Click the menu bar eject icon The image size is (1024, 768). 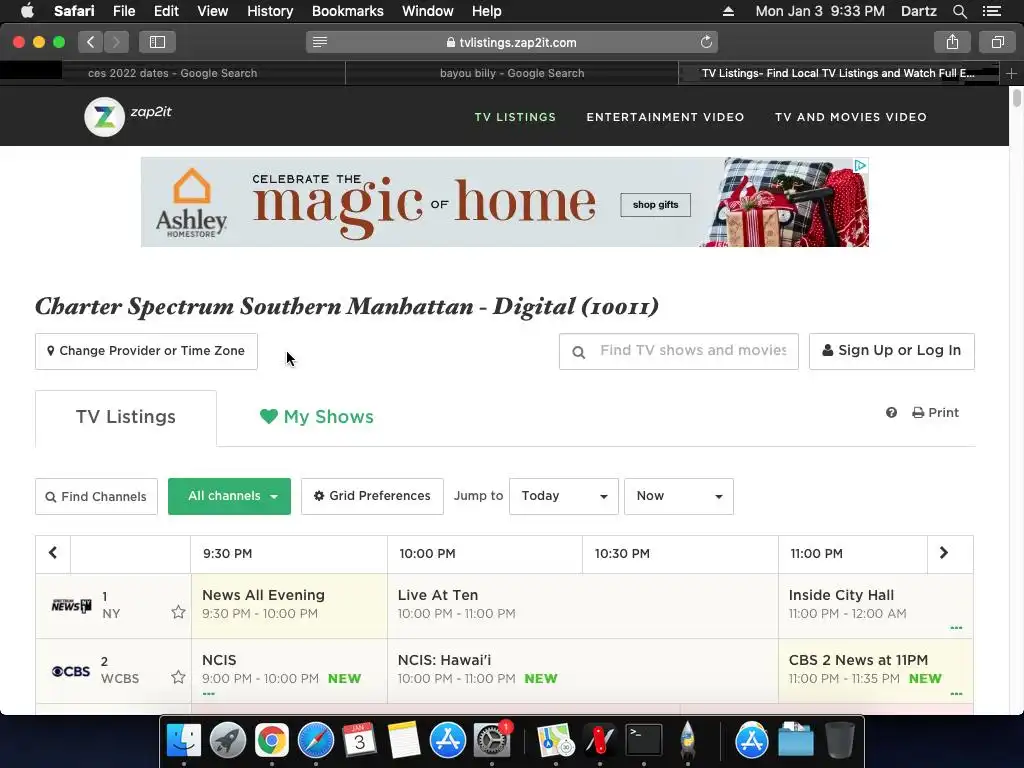pyautogui.click(x=728, y=11)
